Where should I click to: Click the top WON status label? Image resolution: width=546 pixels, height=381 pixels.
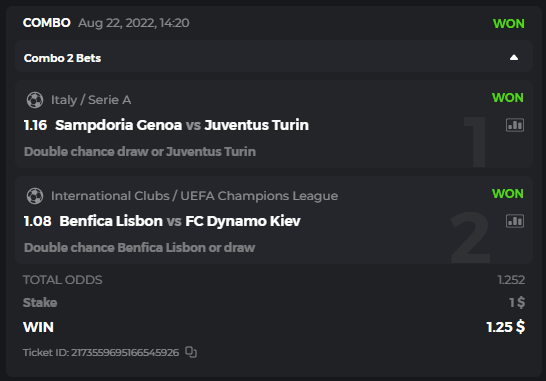coord(508,24)
